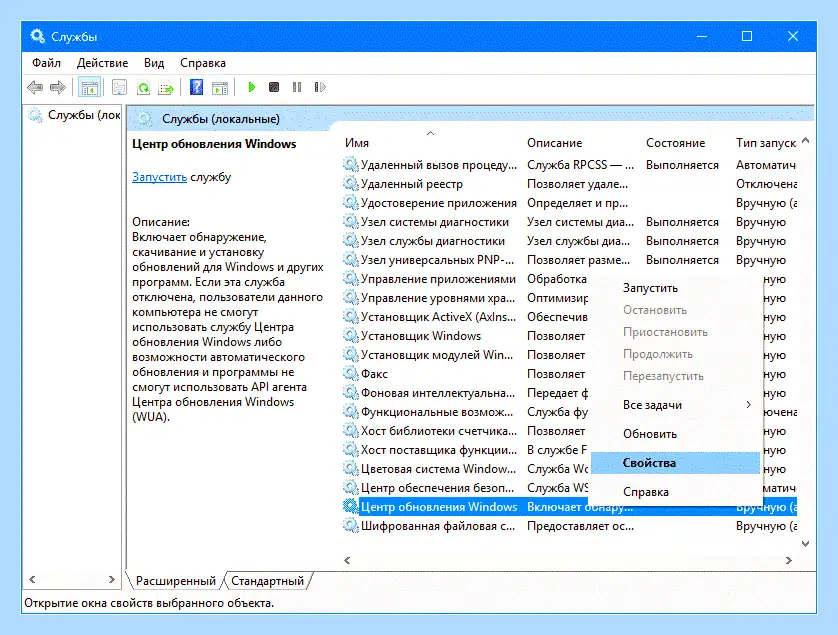Click the Restart service toolbar icon
This screenshot has height=635, width=838.
tap(320, 87)
